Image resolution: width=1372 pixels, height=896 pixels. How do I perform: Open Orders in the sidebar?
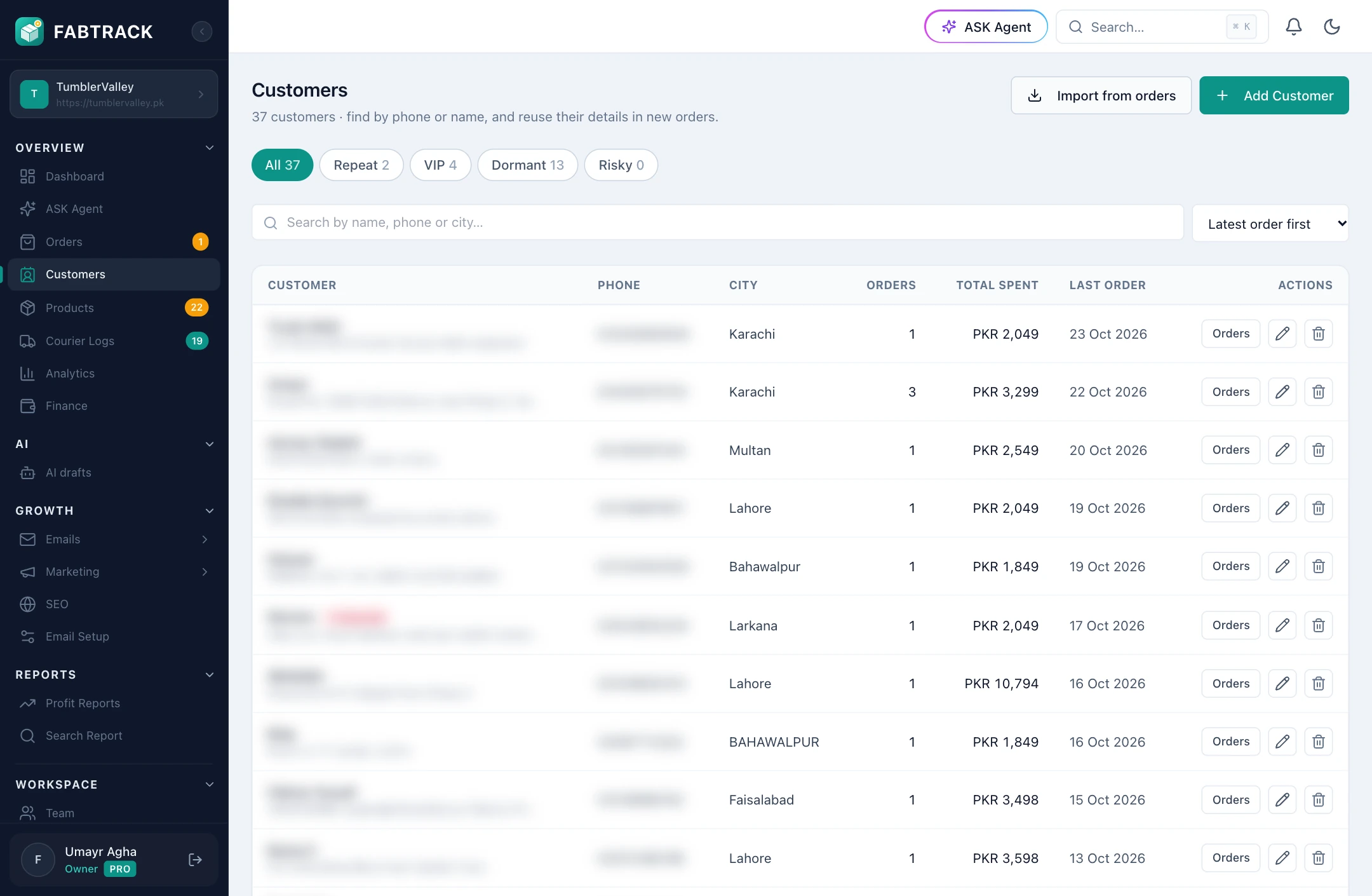pyautogui.click(x=114, y=241)
